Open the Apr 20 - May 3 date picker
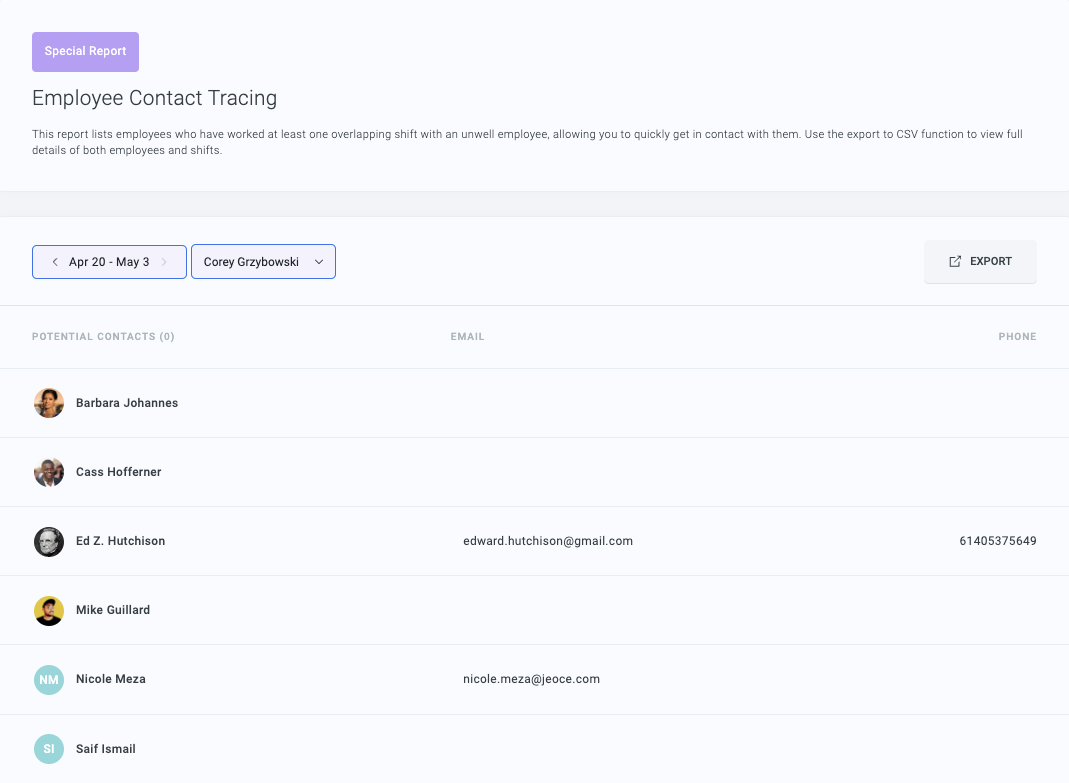1069x783 pixels. [x=109, y=262]
